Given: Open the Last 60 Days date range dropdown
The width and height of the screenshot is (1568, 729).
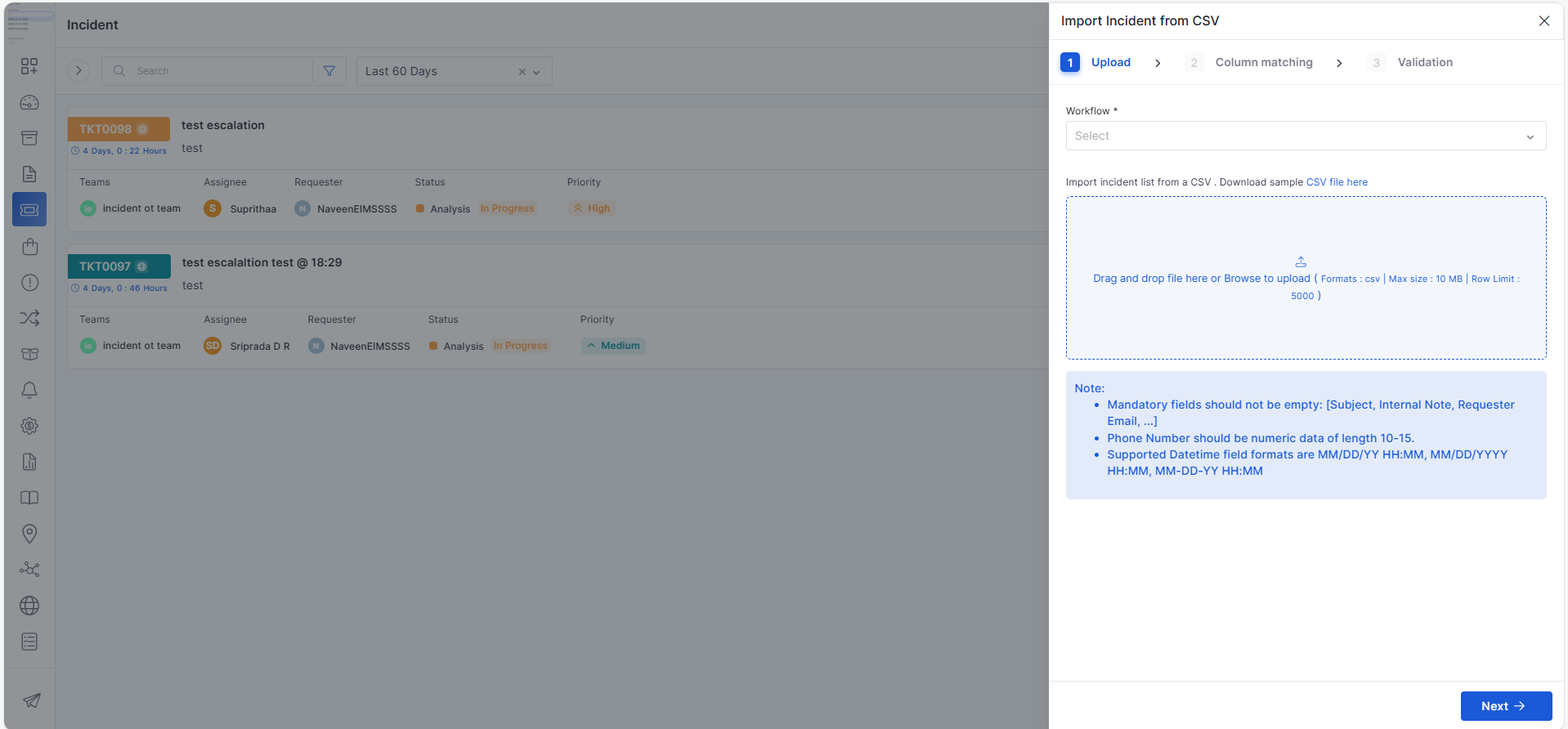Looking at the screenshot, I should [x=454, y=71].
